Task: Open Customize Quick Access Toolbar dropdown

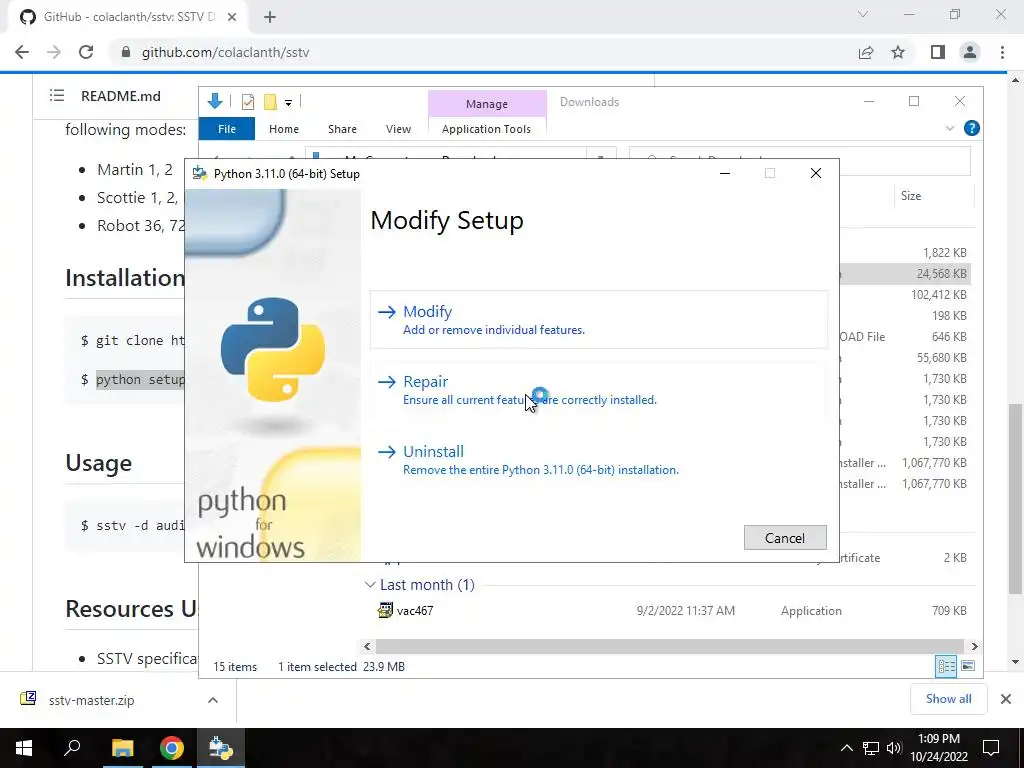Action: tap(288, 103)
